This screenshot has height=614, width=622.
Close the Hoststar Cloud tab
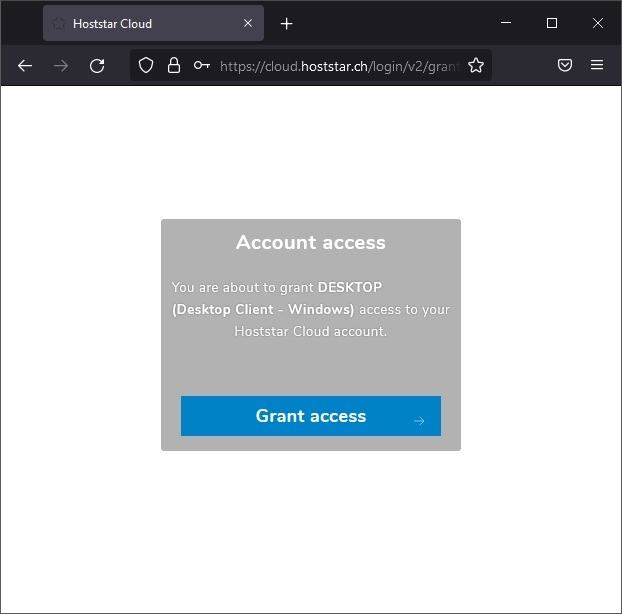(248, 23)
